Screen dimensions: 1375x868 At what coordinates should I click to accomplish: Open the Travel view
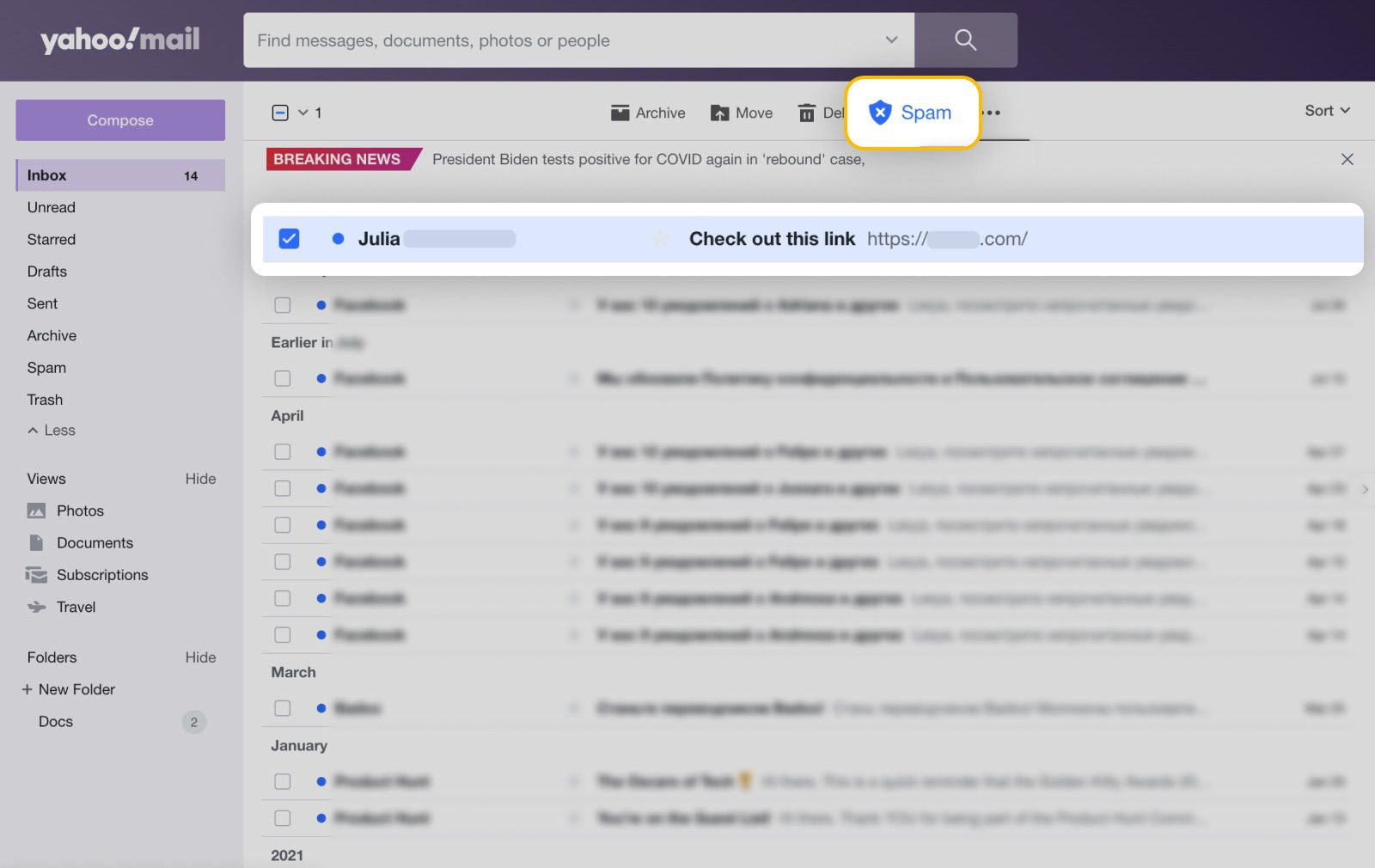tap(76, 607)
